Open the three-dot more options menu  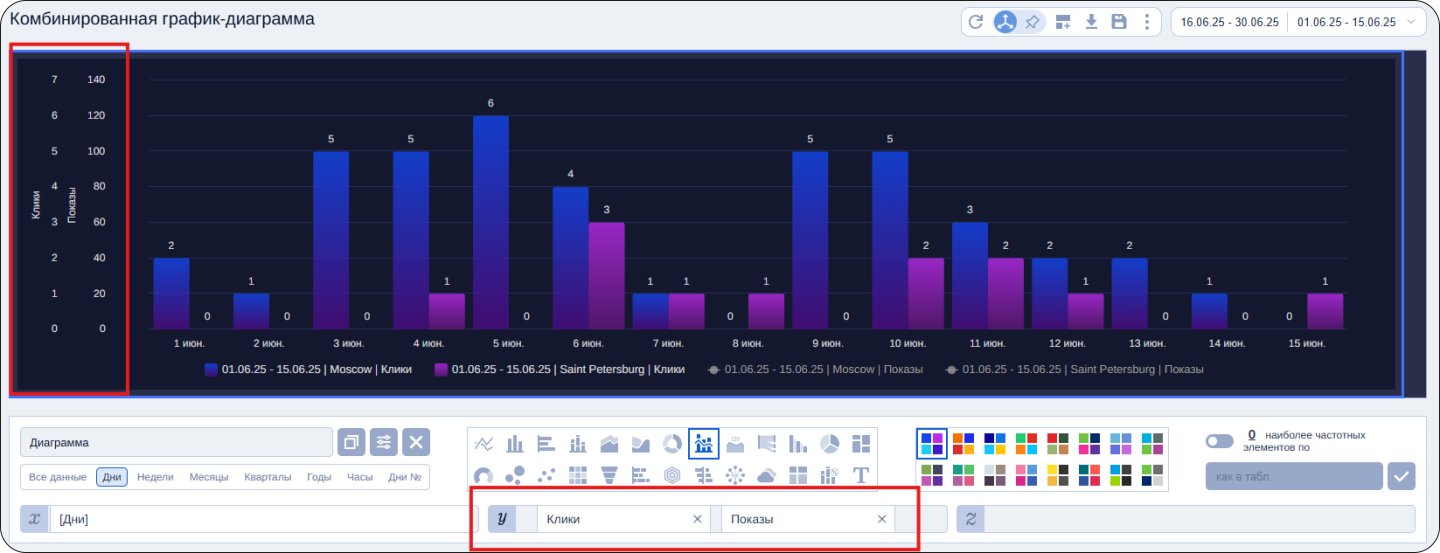(x=1146, y=22)
